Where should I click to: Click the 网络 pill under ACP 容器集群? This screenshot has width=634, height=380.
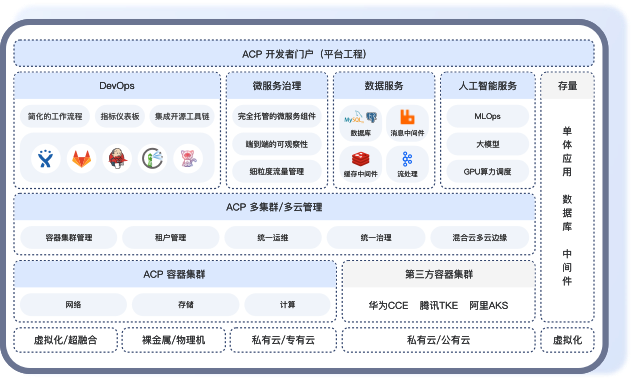[x=73, y=305]
